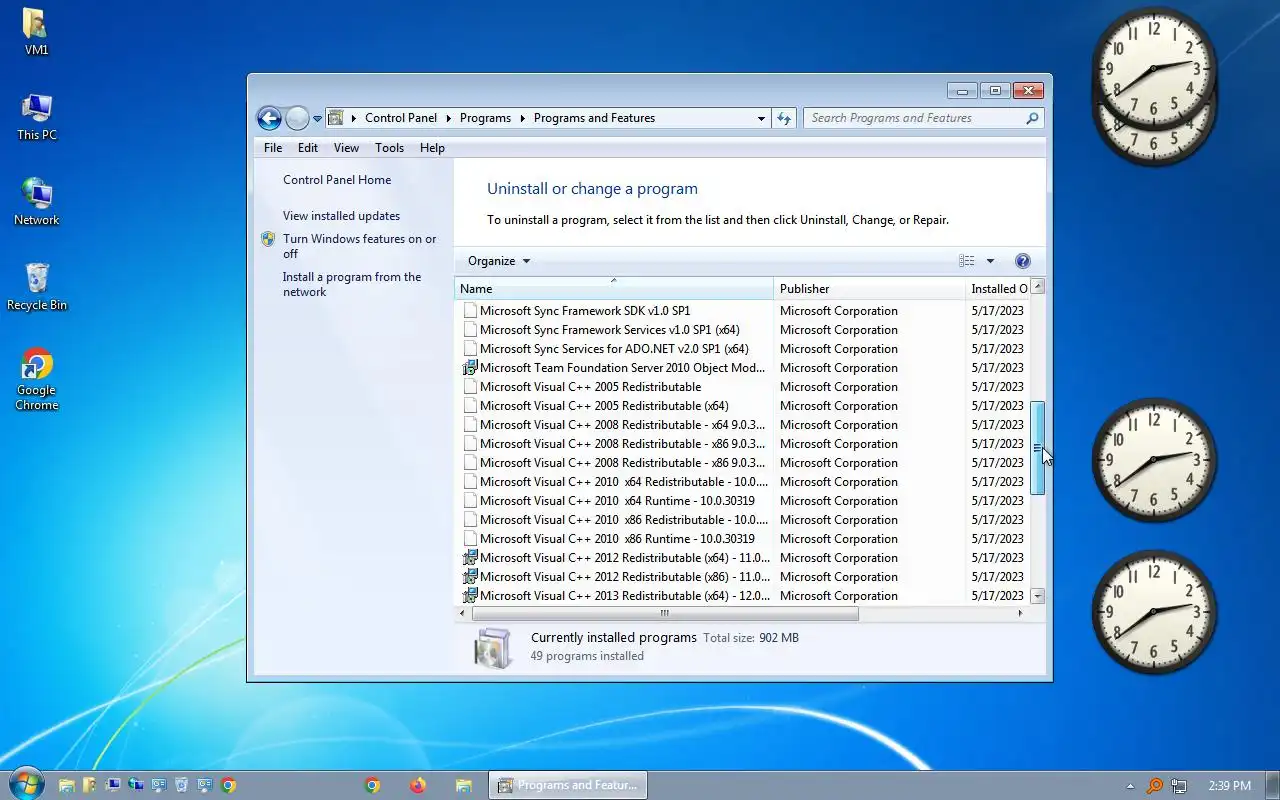This screenshot has width=1280, height=800.
Task: Sort by the Publisher column header
Action: [x=869, y=289]
